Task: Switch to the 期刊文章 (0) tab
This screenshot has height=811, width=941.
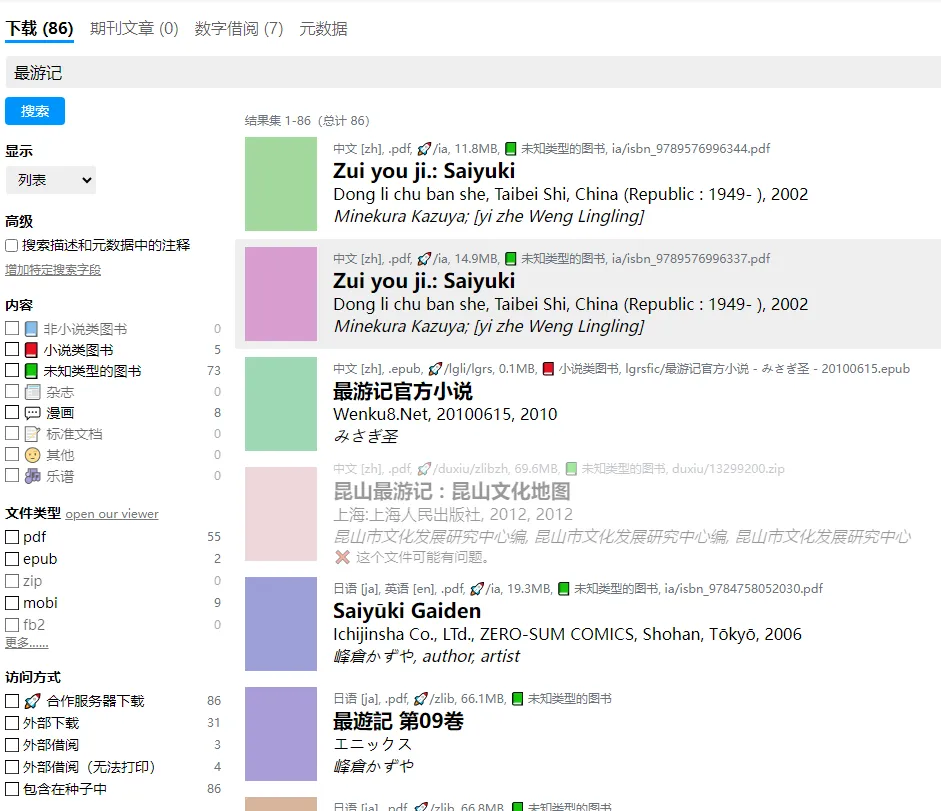Action: pyautogui.click(x=134, y=29)
